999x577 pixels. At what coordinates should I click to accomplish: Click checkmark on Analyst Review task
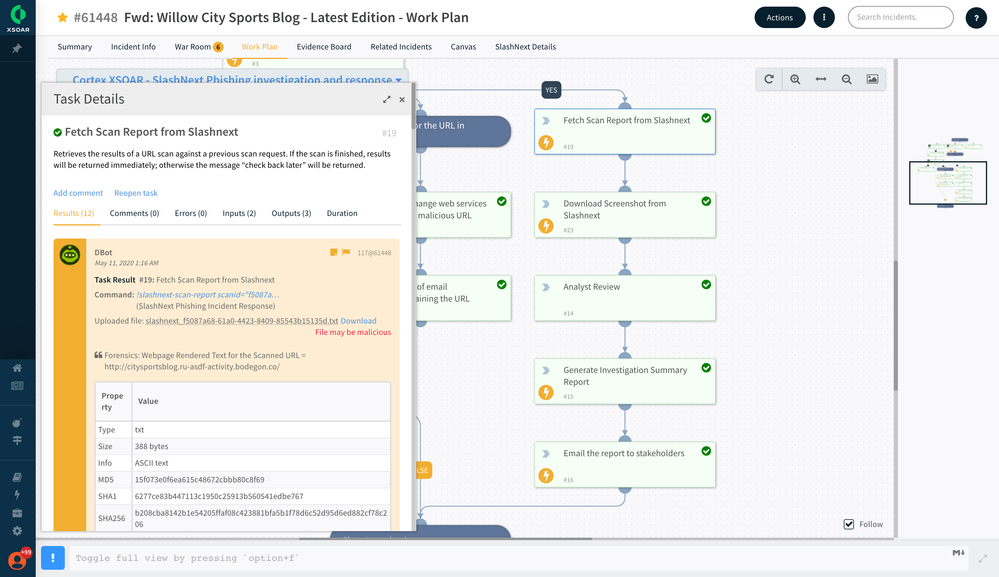(x=706, y=285)
